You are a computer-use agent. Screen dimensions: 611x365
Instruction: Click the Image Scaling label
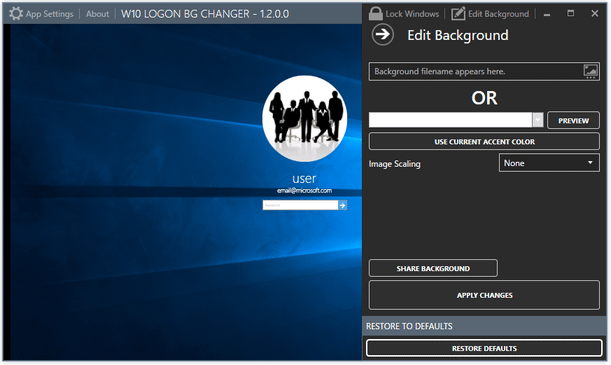(394, 164)
